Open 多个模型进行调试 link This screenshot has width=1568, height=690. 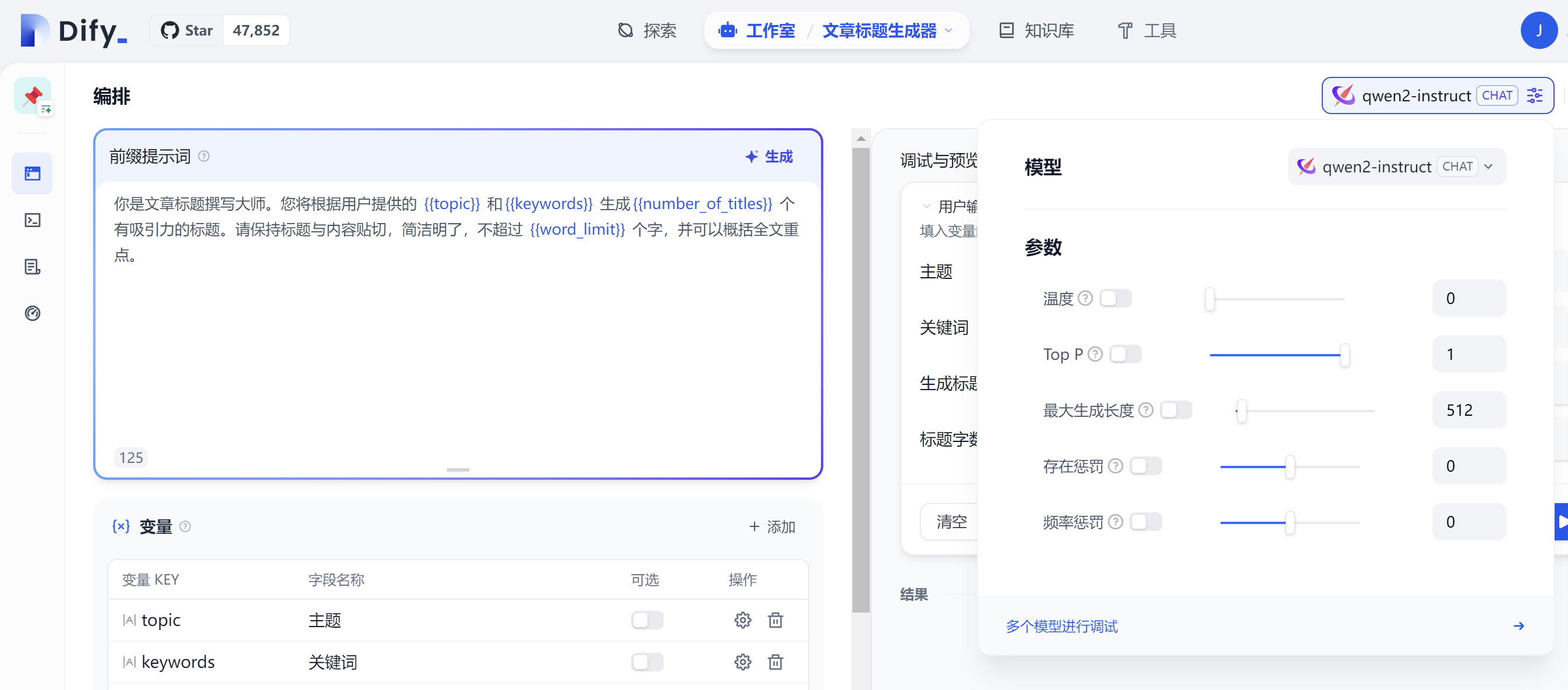(1061, 626)
